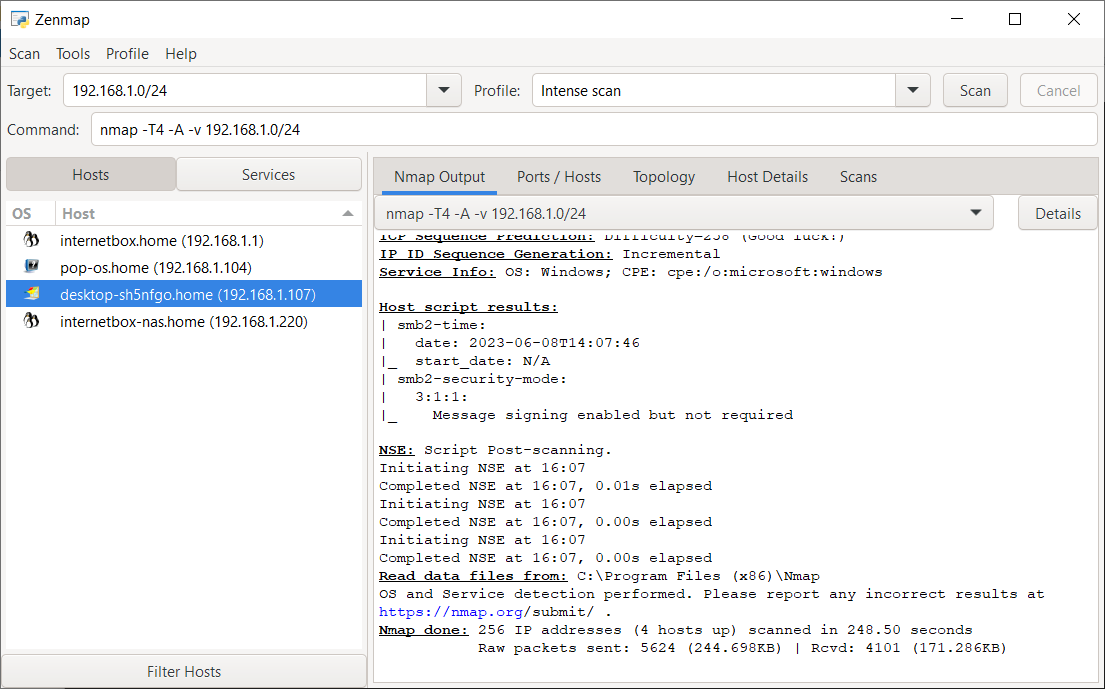Expand the Profile selection dropdown
The width and height of the screenshot is (1105, 689).
tap(912, 90)
